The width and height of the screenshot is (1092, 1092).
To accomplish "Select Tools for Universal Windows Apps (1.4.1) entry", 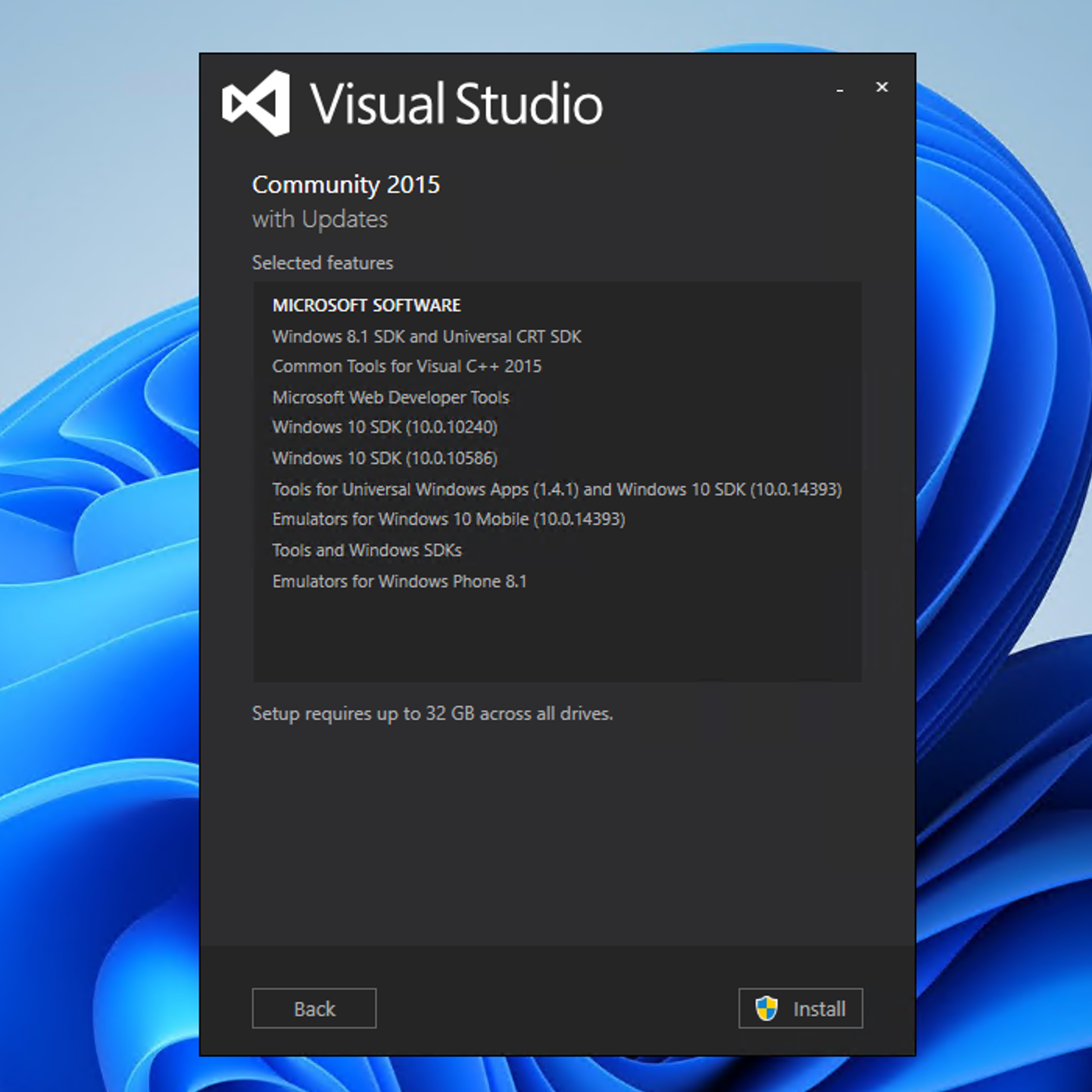I will 557,489.
